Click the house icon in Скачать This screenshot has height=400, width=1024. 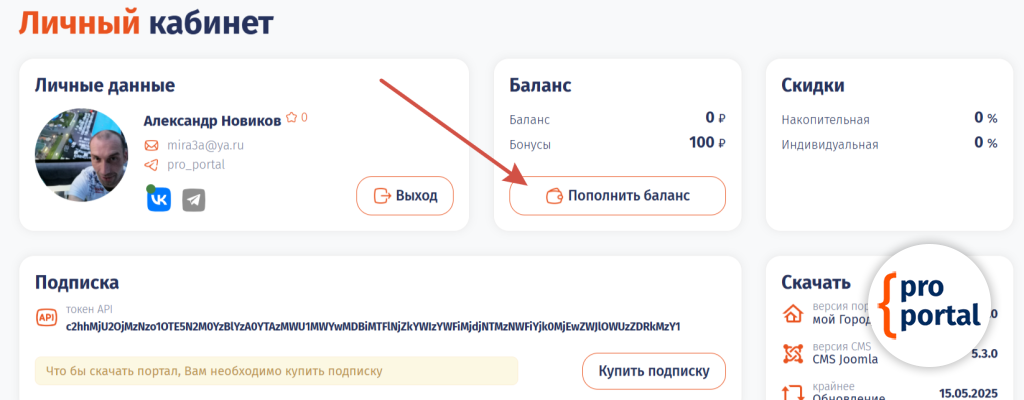pyautogui.click(x=793, y=314)
